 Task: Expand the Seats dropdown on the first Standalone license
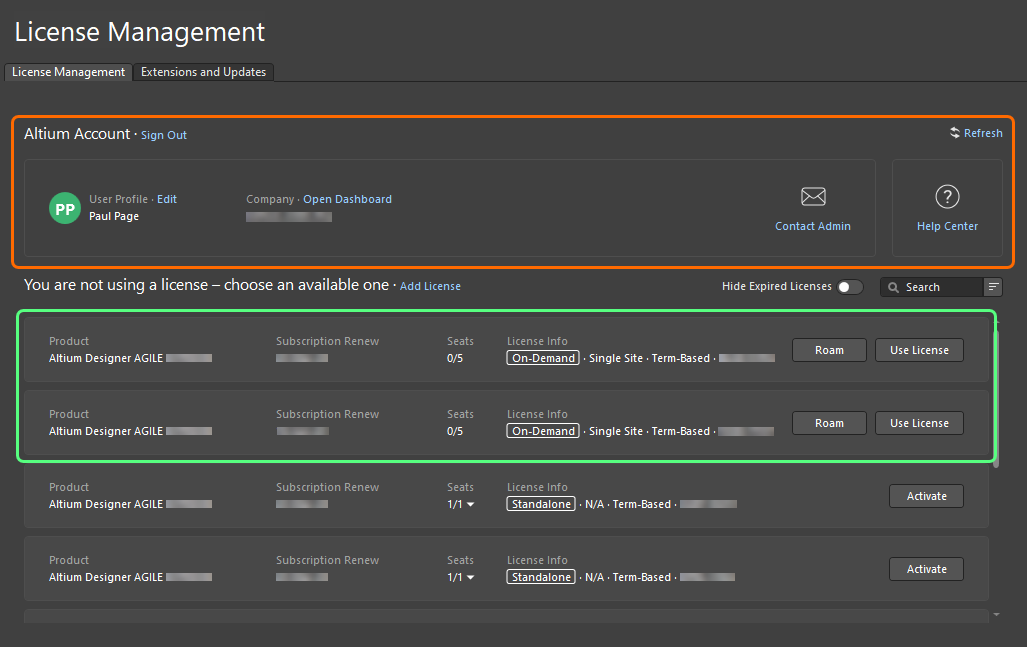click(471, 504)
